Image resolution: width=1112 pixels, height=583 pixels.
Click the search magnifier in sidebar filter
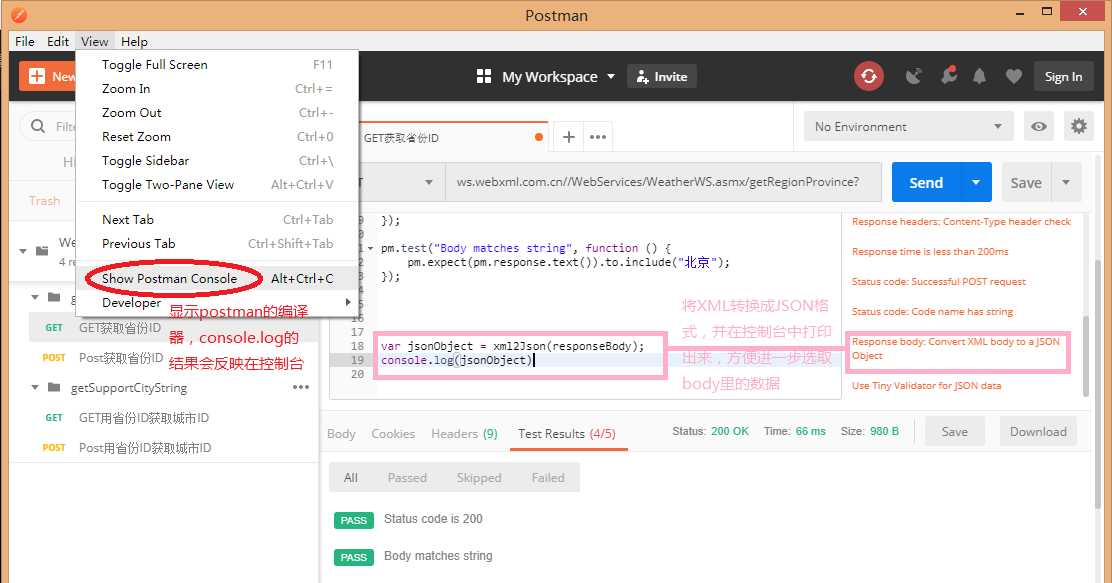click(38, 126)
